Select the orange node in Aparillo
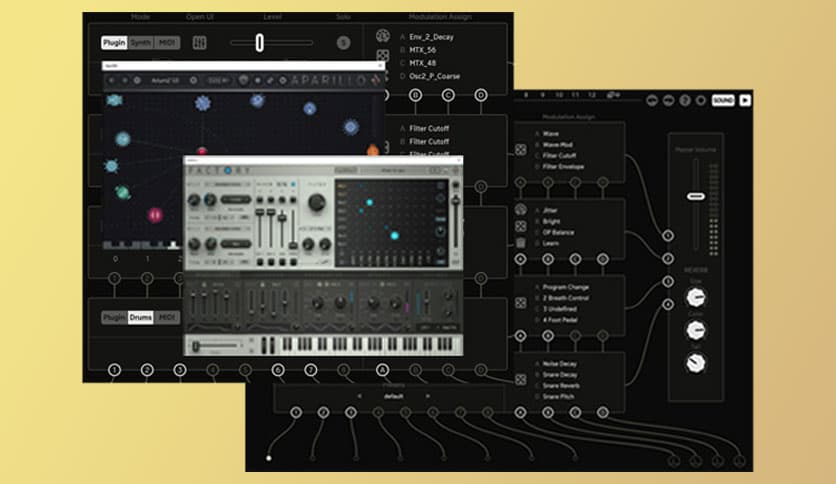836x484 pixels. point(373,150)
